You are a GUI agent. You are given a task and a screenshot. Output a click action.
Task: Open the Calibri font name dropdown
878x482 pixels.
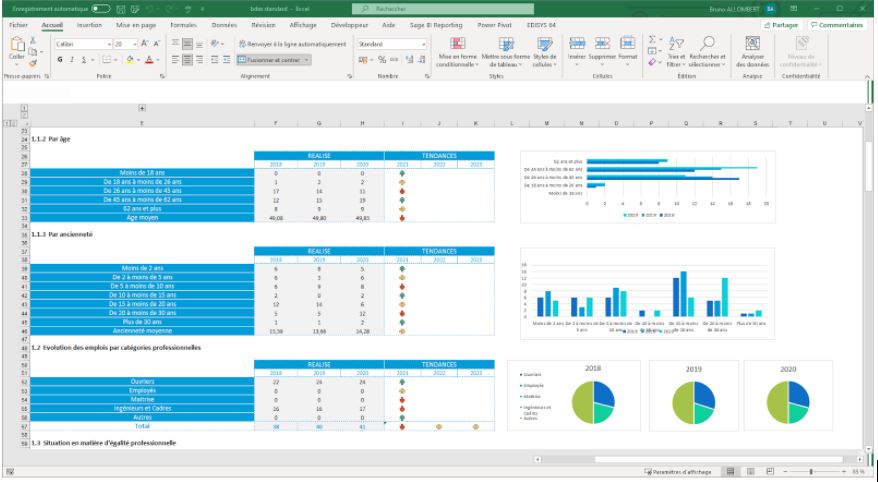coord(109,44)
